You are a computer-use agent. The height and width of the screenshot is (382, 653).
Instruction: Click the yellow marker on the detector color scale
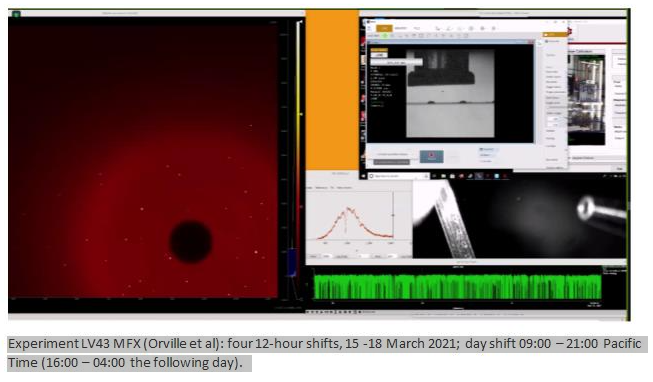coord(301,114)
